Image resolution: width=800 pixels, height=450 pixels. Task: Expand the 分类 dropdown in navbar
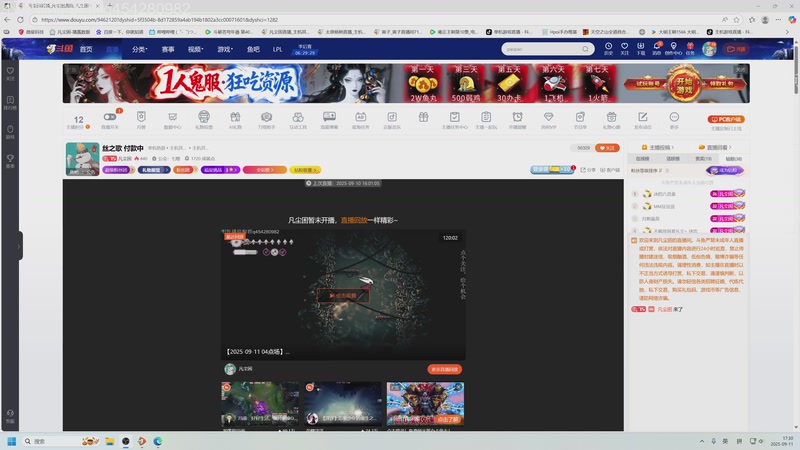point(139,49)
